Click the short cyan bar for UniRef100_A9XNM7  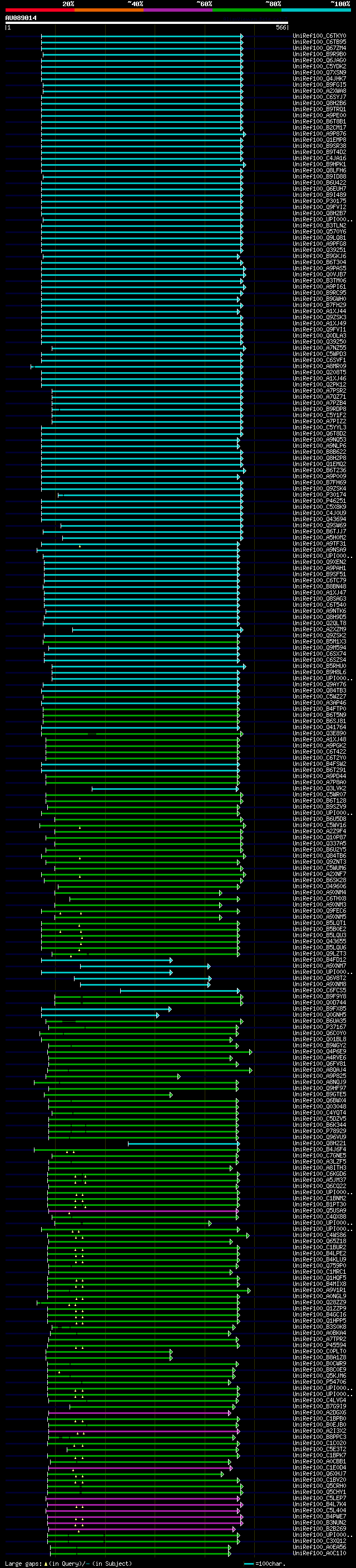[x=145, y=966]
